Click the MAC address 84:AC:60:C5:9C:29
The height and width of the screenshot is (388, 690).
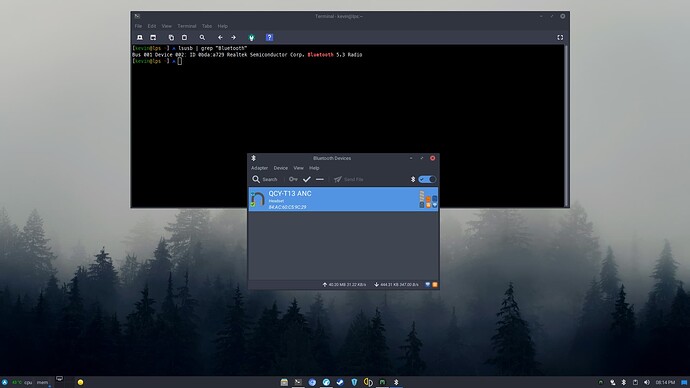tap(287, 207)
